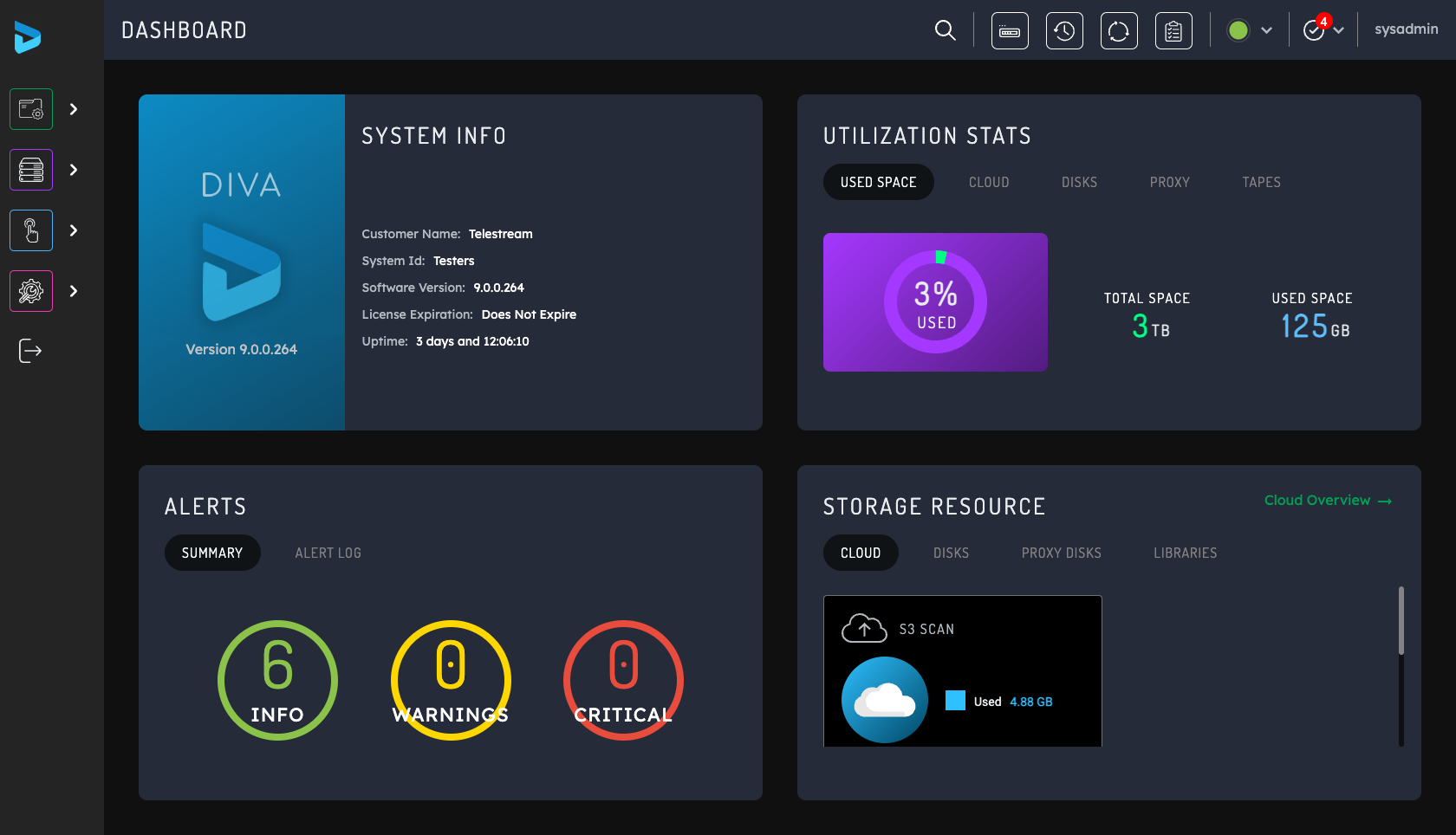Viewport: 1456px width, 835px height.
Task: Open the clipboard checklist header icon
Action: (x=1173, y=30)
